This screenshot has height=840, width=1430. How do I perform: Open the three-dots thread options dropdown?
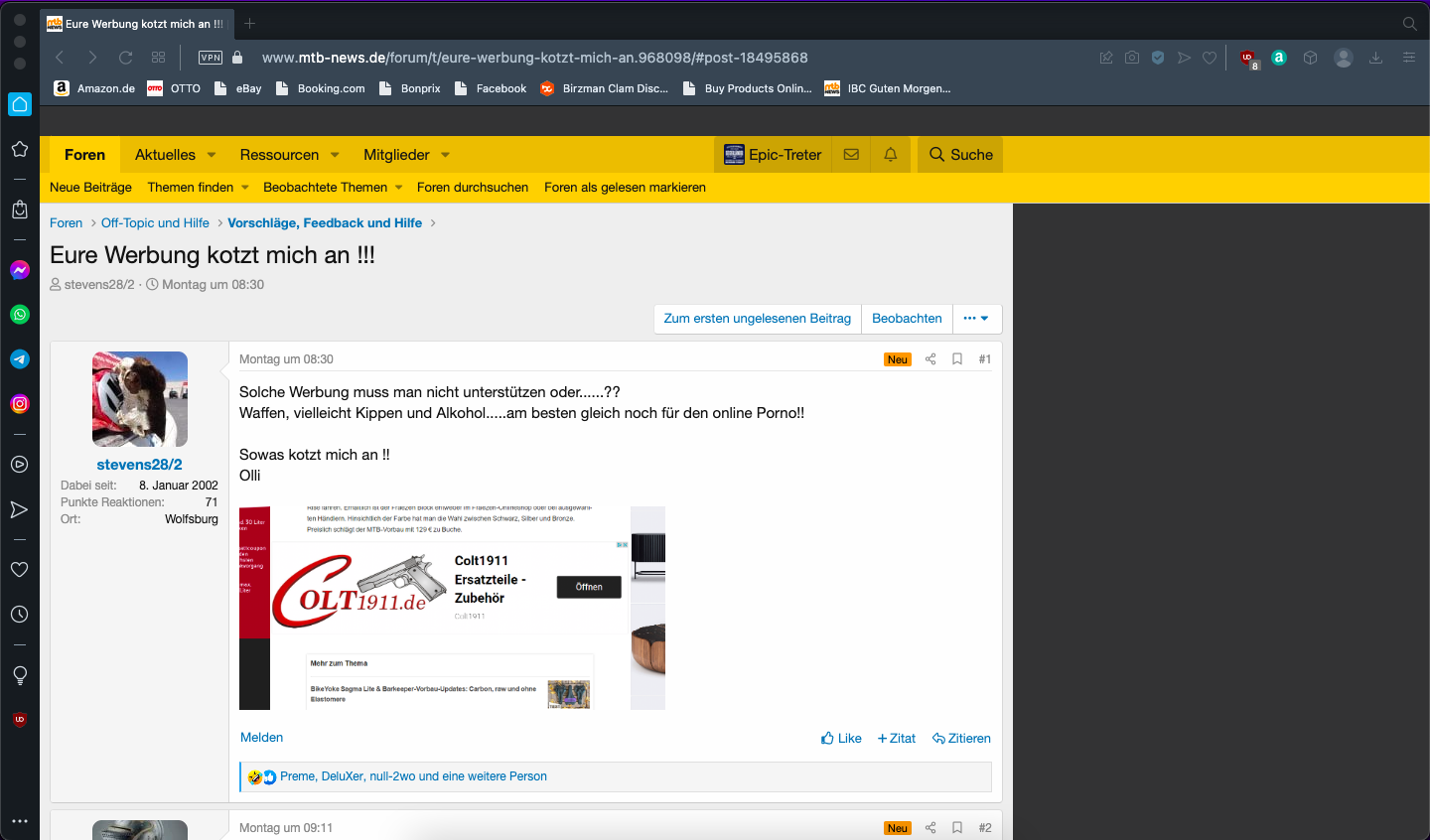tap(976, 319)
